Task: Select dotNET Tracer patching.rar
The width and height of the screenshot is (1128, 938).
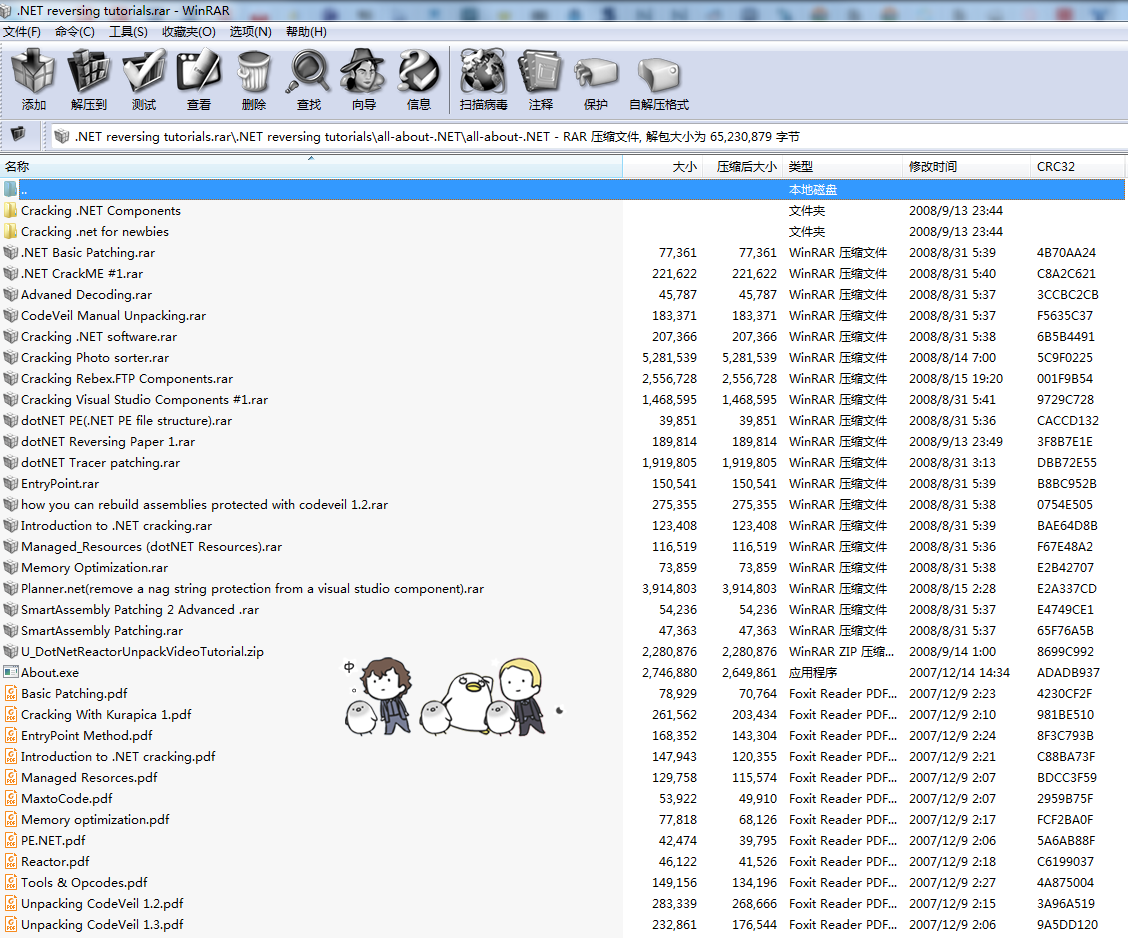Action: pos(101,463)
